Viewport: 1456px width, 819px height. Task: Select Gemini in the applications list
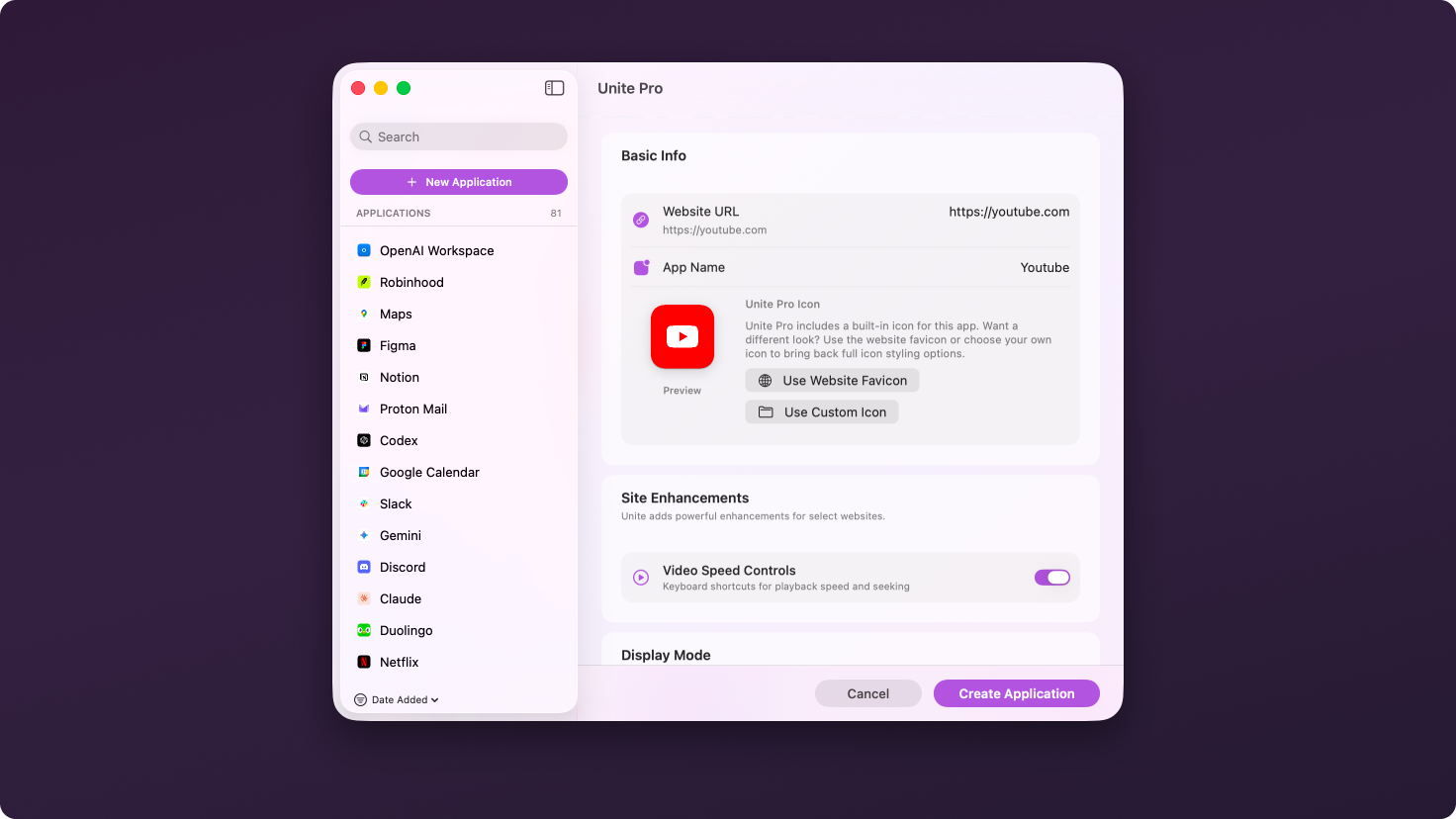point(459,535)
